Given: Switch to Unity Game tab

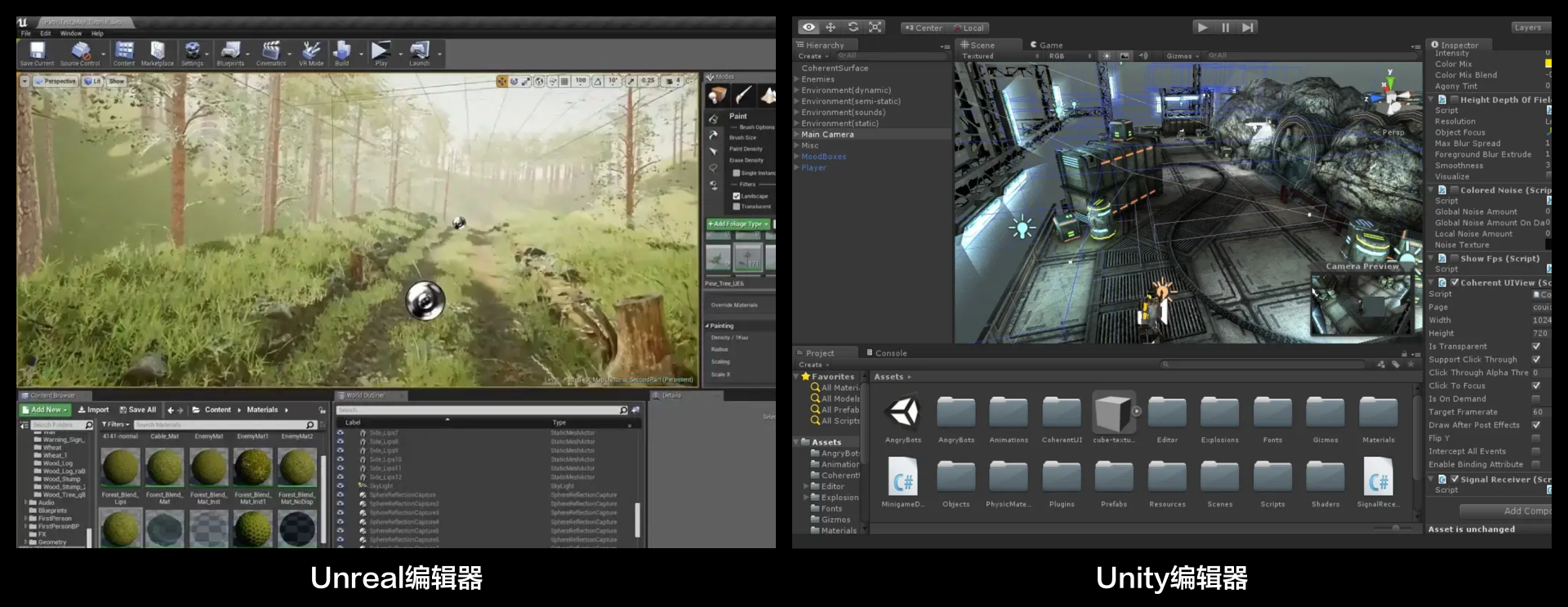Looking at the screenshot, I should pos(1046,45).
